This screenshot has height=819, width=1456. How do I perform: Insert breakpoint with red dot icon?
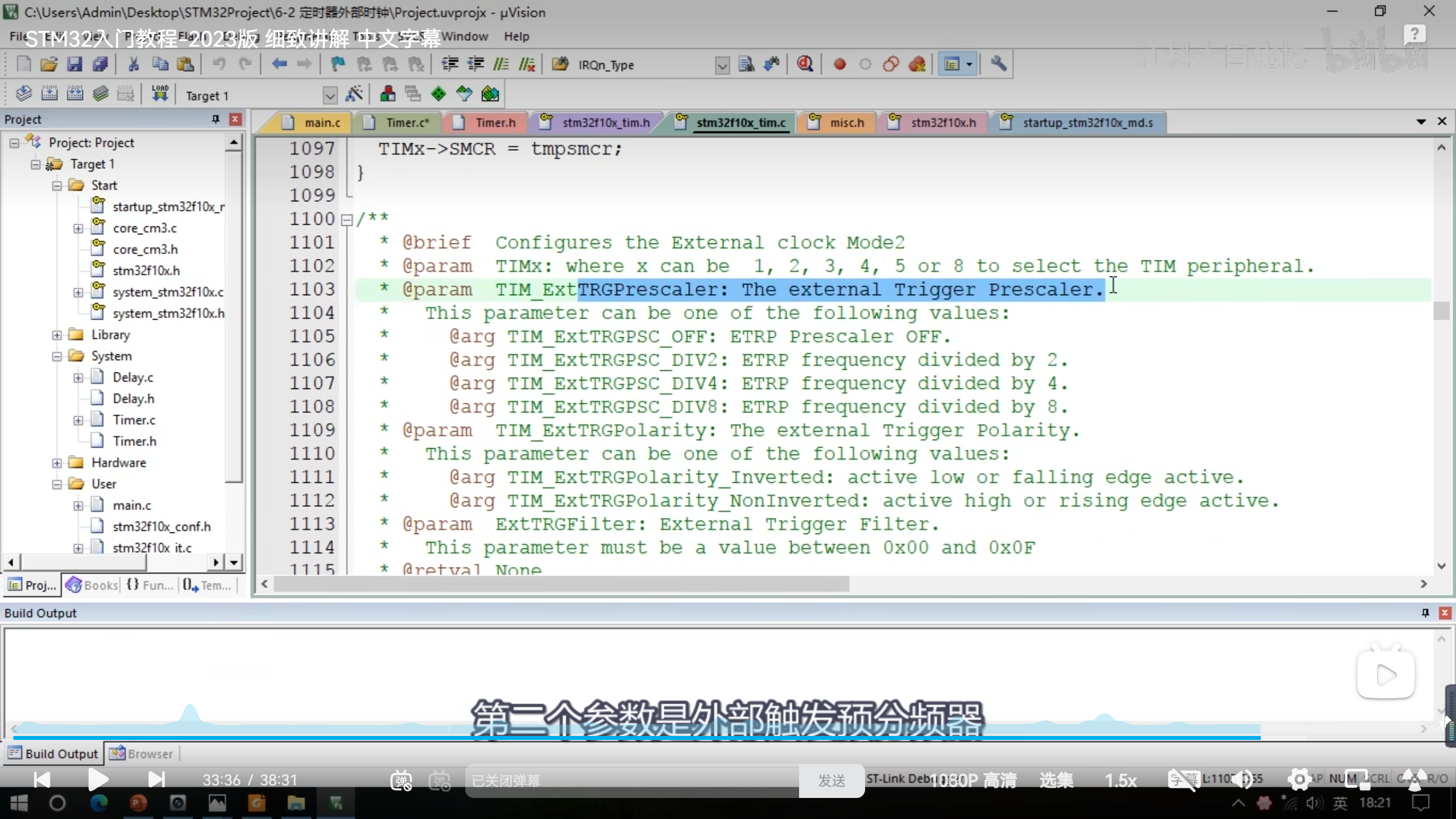(839, 64)
